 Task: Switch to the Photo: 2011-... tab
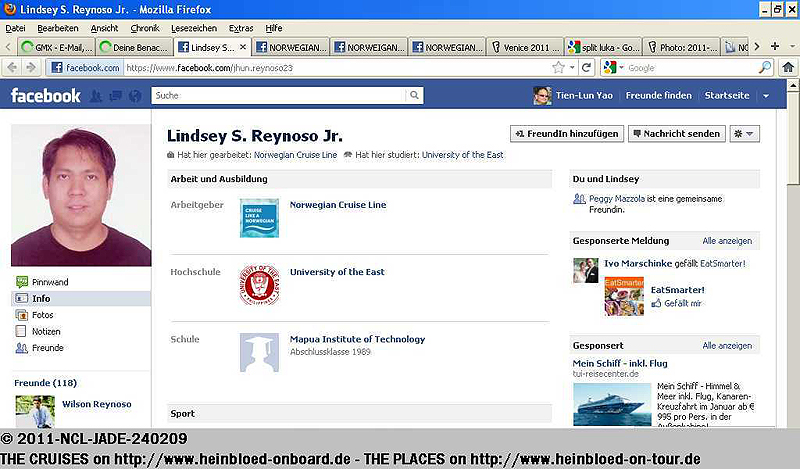(682, 47)
